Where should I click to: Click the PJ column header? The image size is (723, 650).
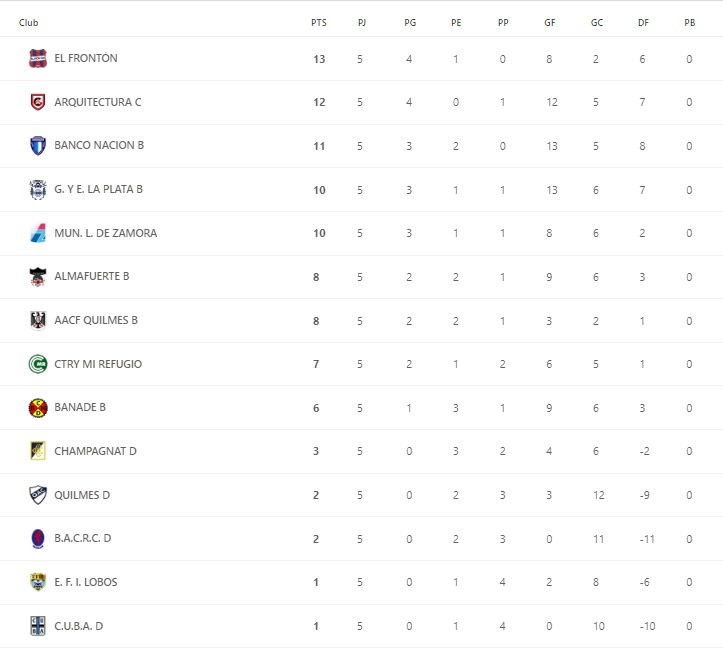(362, 22)
